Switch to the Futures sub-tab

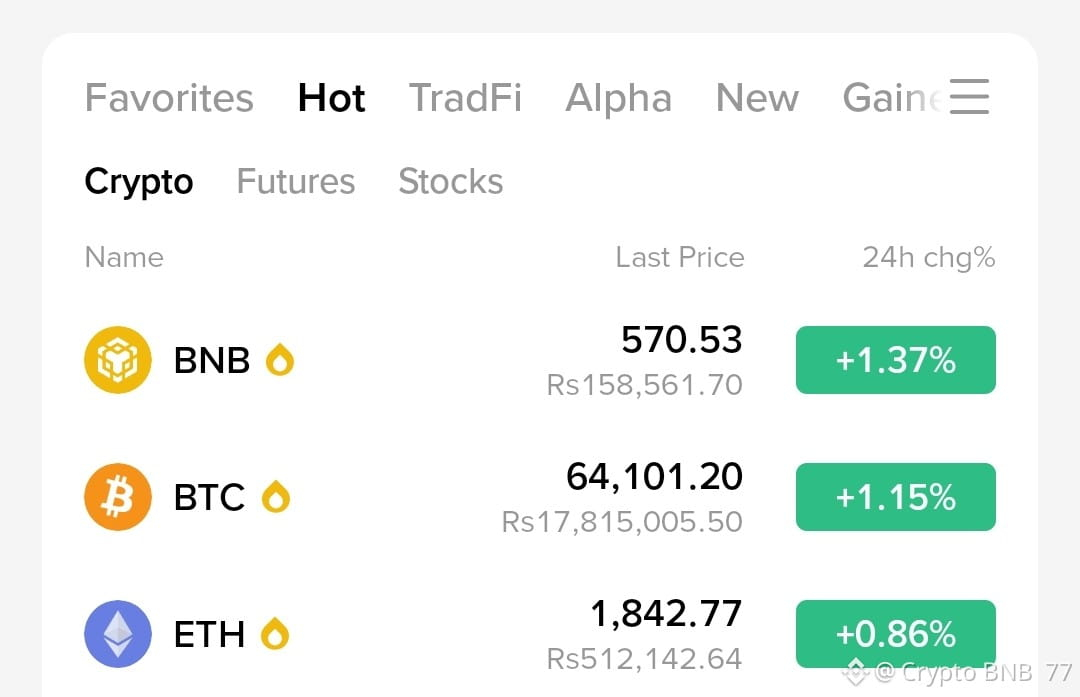[295, 181]
